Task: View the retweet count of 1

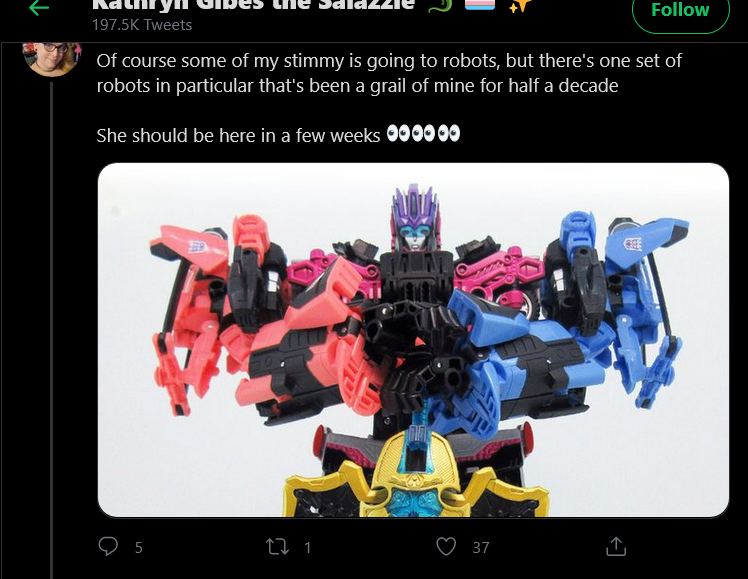Action: point(308,548)
